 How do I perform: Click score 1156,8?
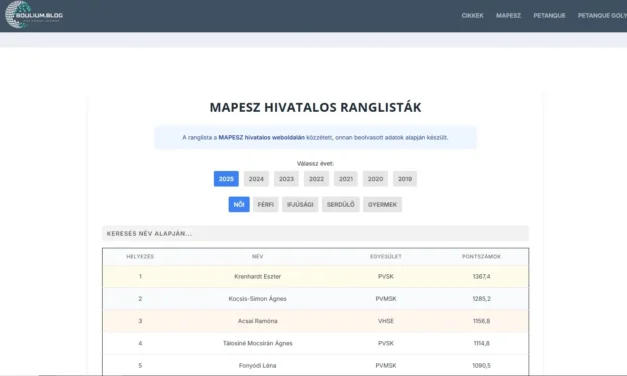481,321
